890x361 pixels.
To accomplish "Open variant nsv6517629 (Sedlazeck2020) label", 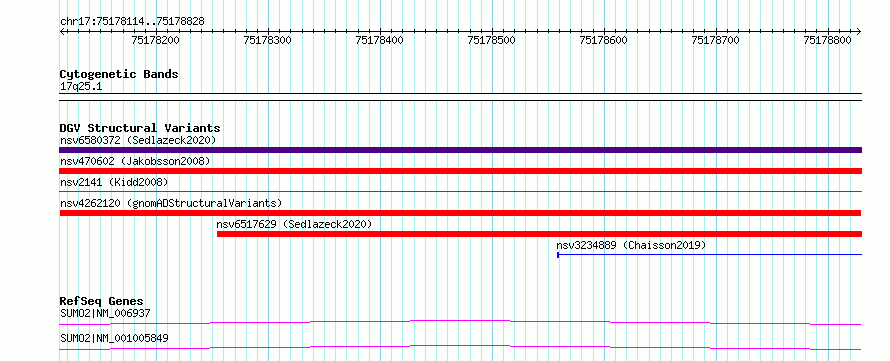I will [x=294, y=224].
